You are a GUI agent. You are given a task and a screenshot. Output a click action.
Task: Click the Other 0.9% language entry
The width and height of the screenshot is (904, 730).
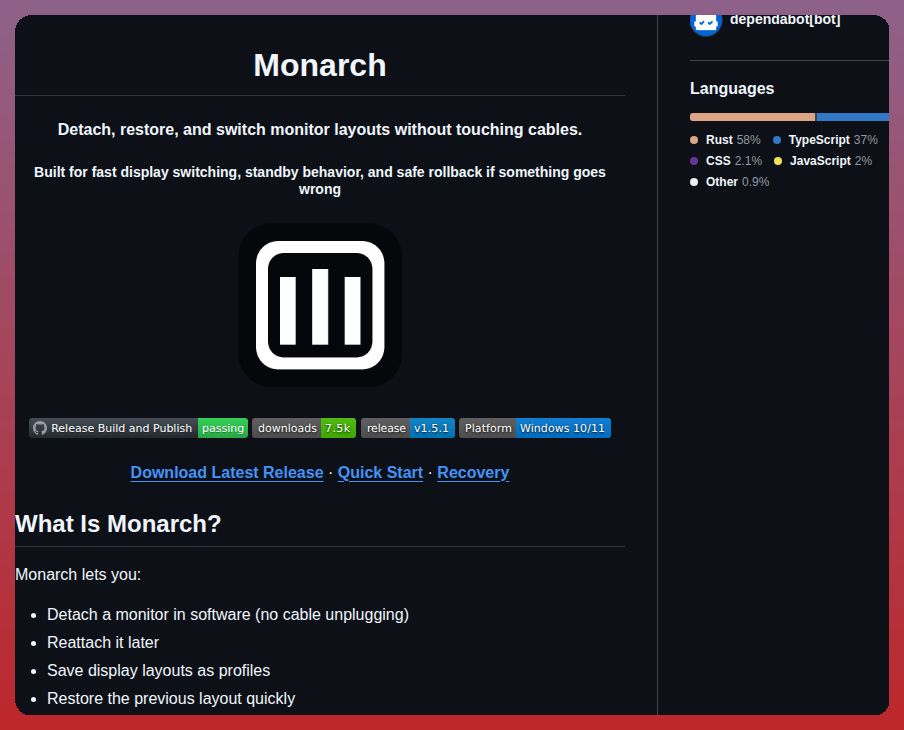click(x=729, y=182)
